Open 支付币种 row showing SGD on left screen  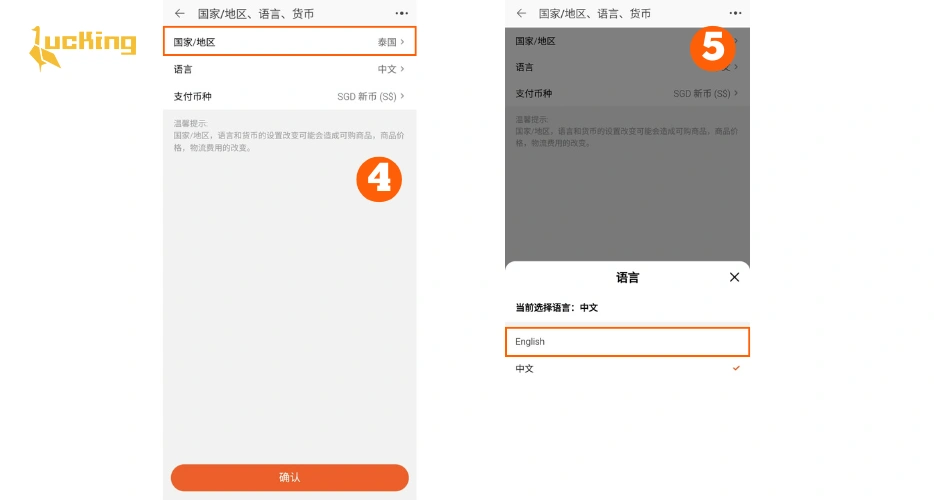pos(289,96)
